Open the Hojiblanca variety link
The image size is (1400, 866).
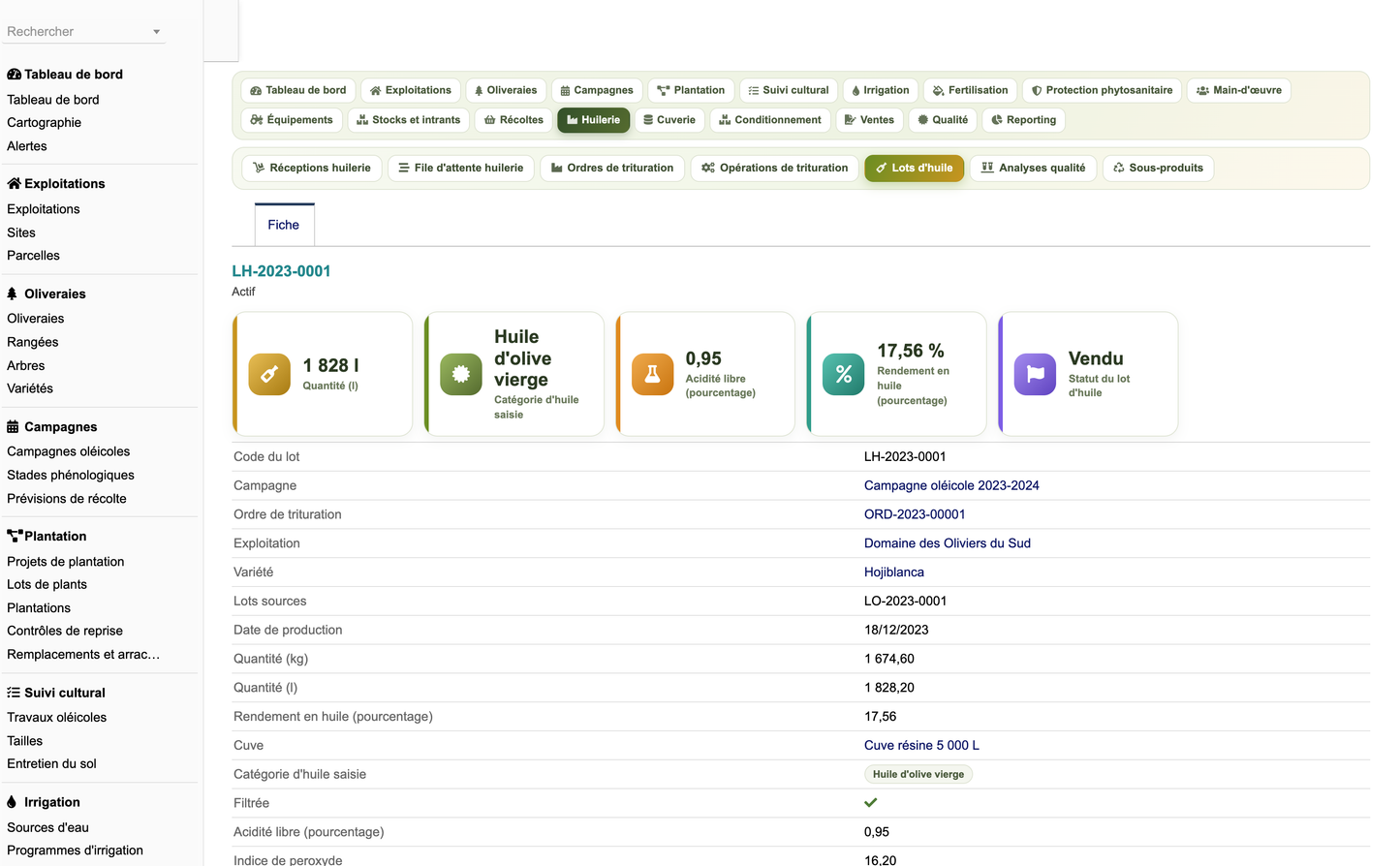pos(894,572)
